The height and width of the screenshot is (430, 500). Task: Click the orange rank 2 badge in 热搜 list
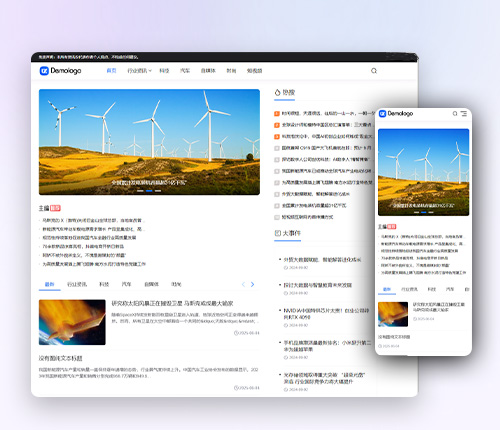pos(277,125)
